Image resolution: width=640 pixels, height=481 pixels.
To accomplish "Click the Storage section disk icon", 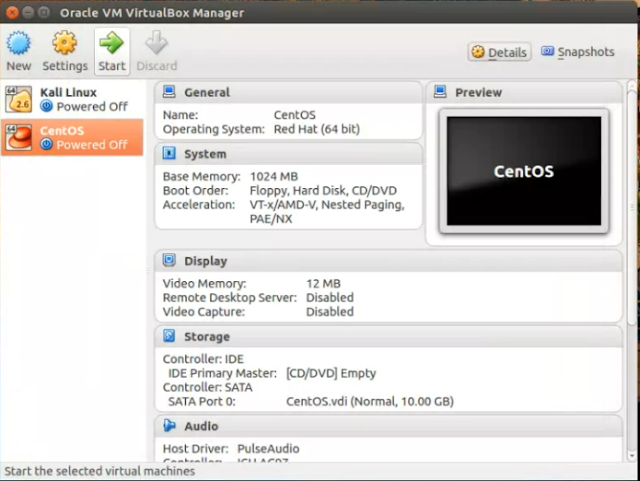I will (x=169, y=336).
